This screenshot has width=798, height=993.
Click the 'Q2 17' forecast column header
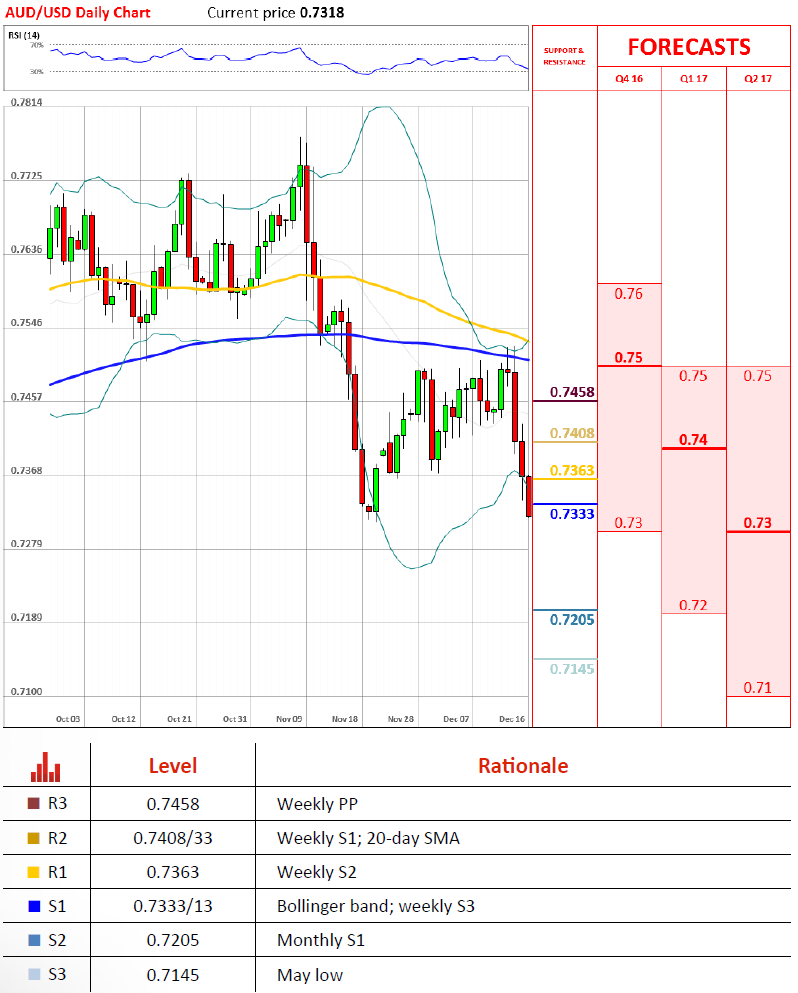758,79
